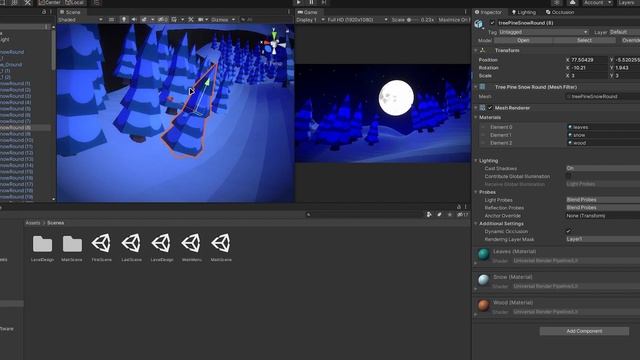
Task: Open the Gizmos dropdown
Action: pos(223,20)
